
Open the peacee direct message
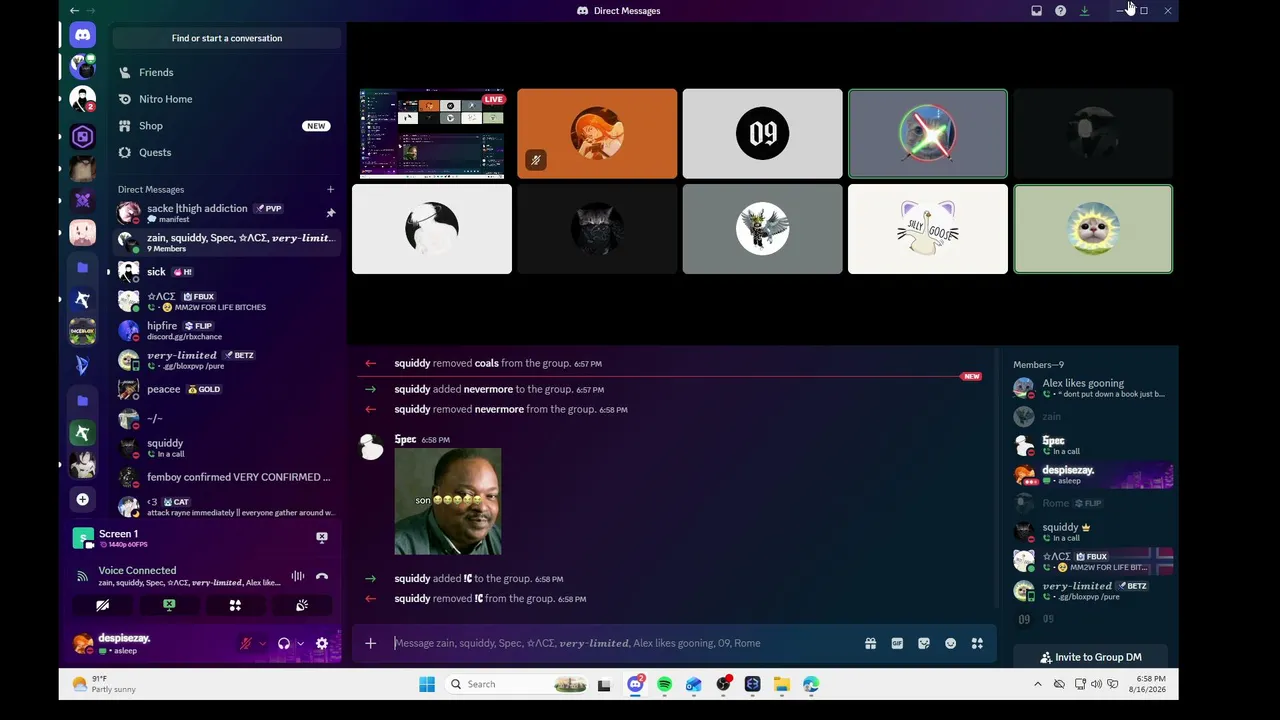point(226,389)
